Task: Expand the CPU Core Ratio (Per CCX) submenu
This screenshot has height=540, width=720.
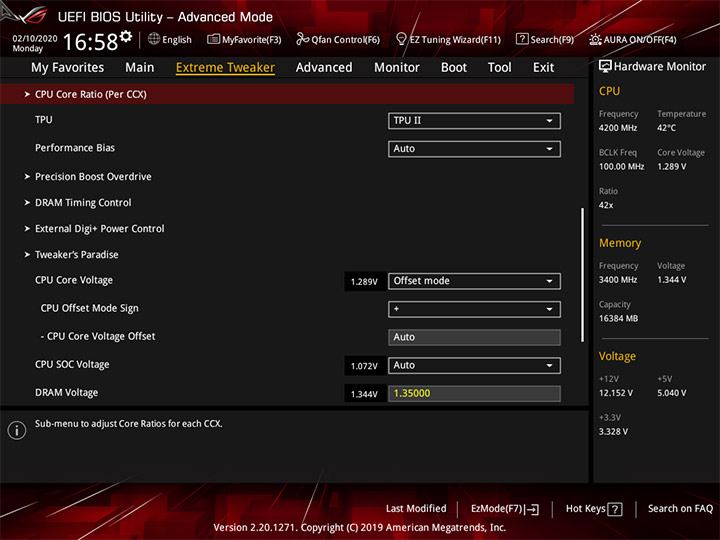Action: click(287, 94)
